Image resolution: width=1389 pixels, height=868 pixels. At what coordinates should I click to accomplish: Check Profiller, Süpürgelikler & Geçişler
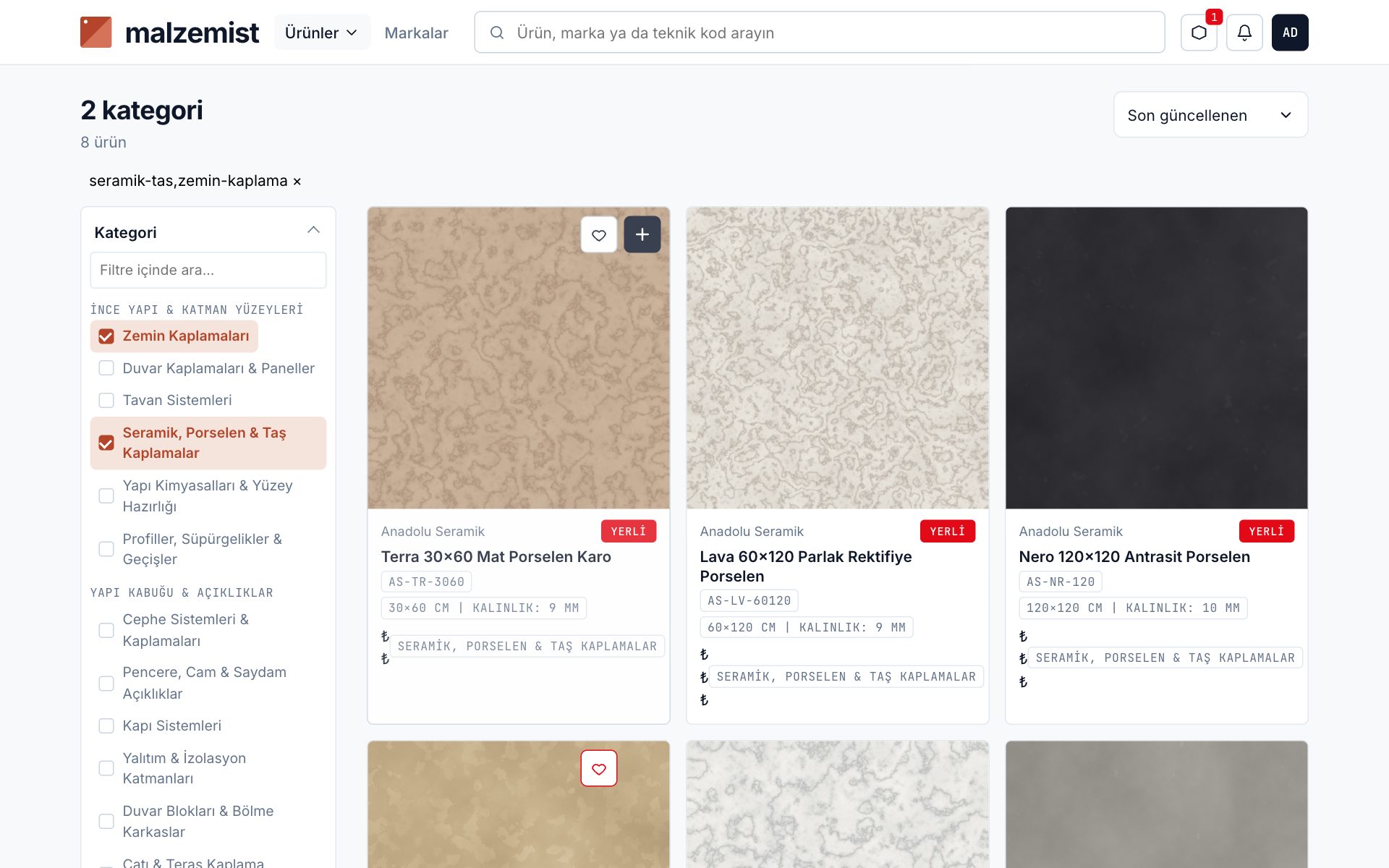(x=106, y=549)
